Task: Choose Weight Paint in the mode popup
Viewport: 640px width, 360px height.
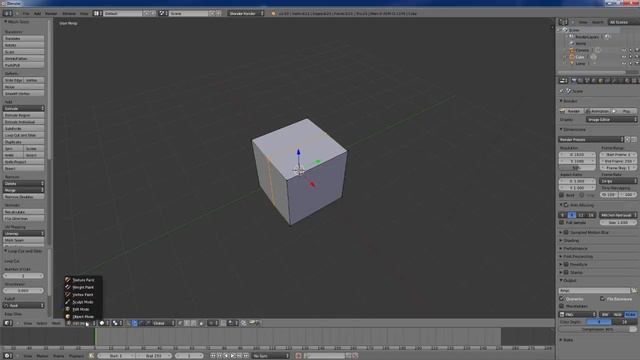Action: pyautogui.click(x=83, y=287)
